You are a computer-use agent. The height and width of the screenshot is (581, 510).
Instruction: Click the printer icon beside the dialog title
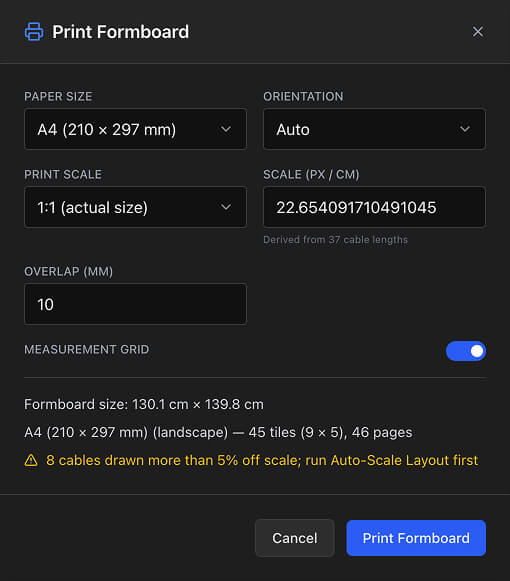pos(34,31)
